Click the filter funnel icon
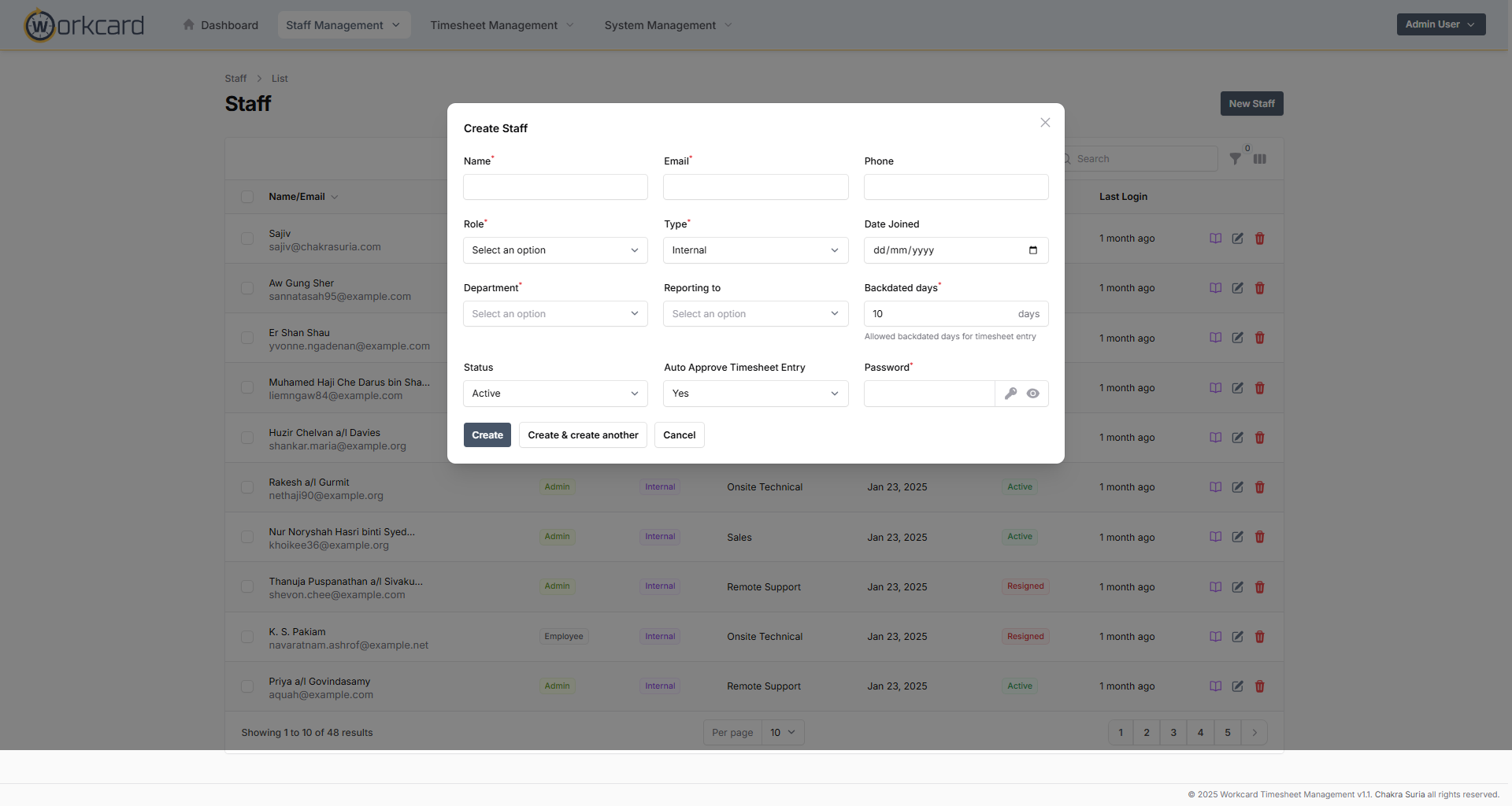This screenshot has height=806, width=1512. pos(1235,159)
